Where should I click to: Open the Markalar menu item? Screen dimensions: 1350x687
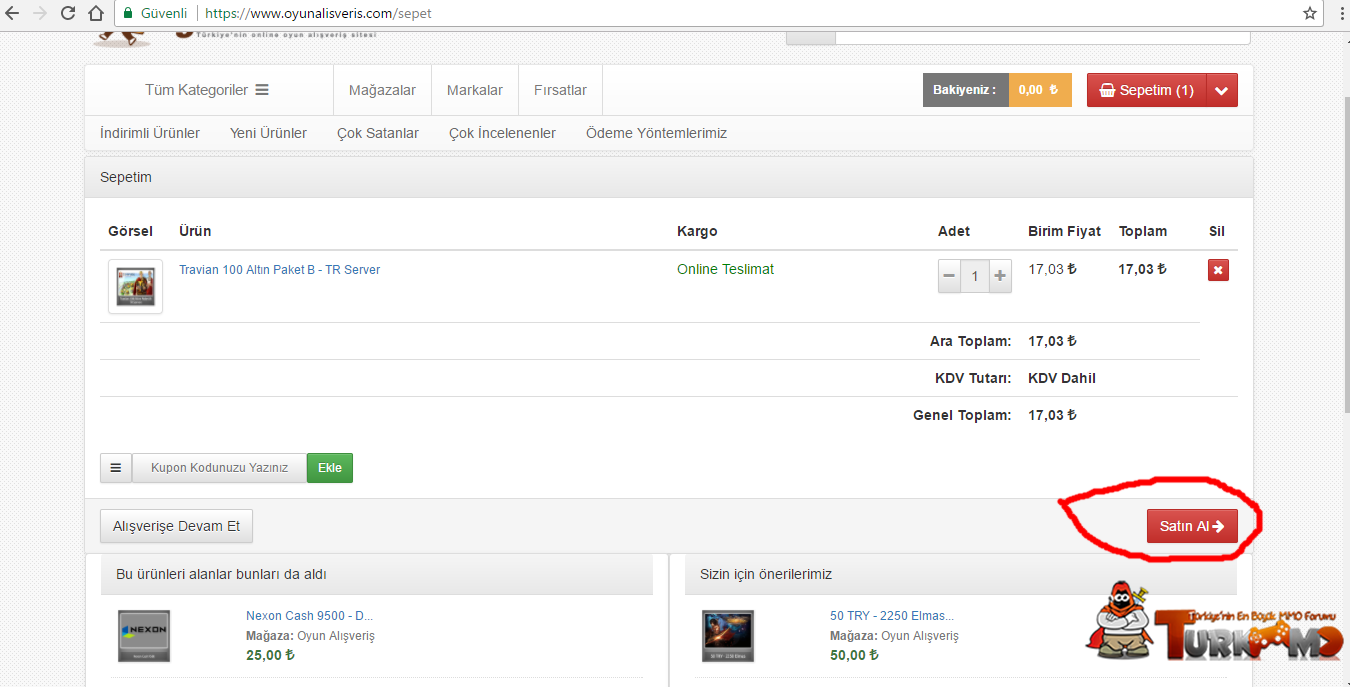(x=475, y=90)
